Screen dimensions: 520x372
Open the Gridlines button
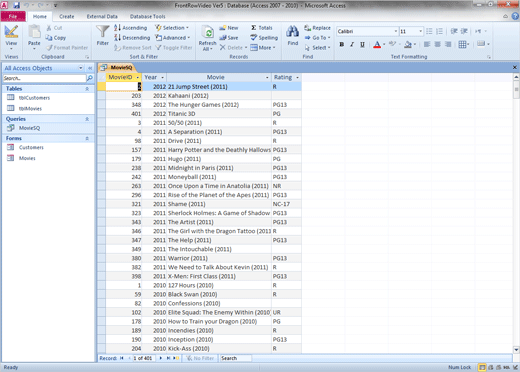coord(464,44)
